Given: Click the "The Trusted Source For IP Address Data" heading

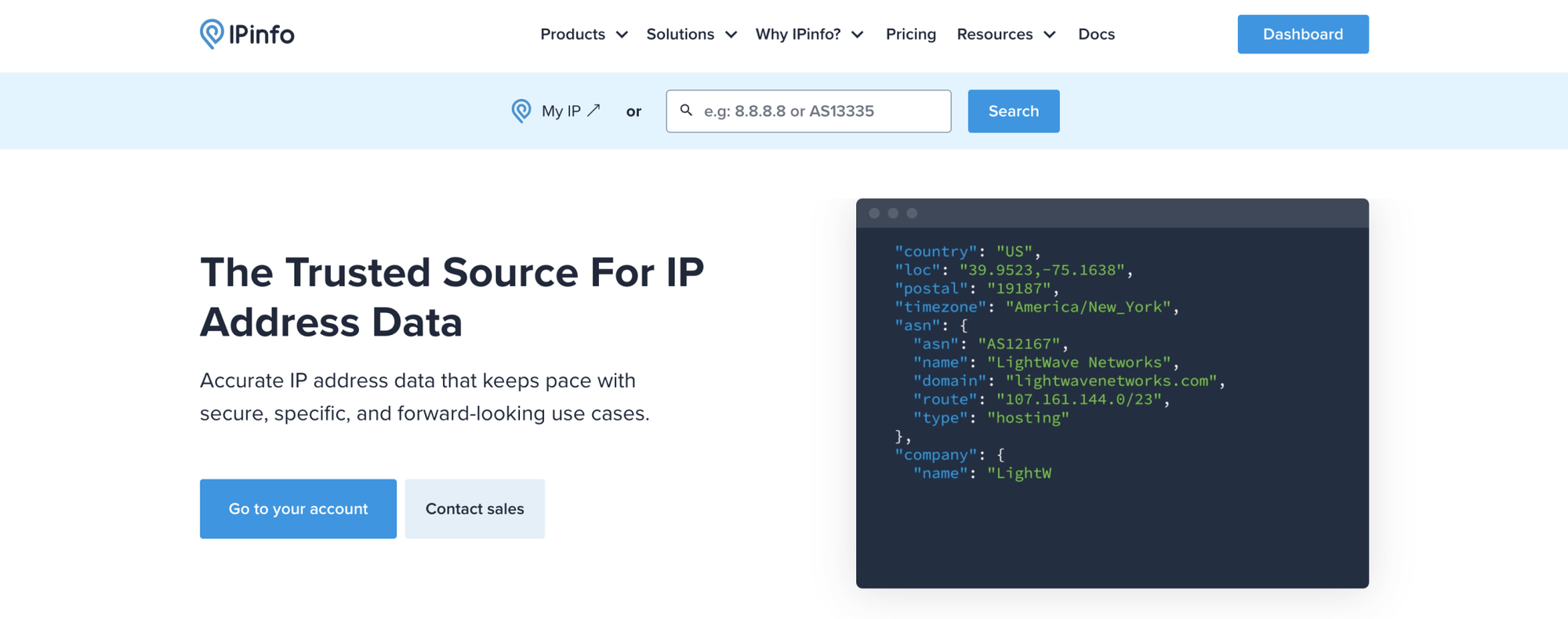Looking at the screenshot, I should [x=452, y=297].
